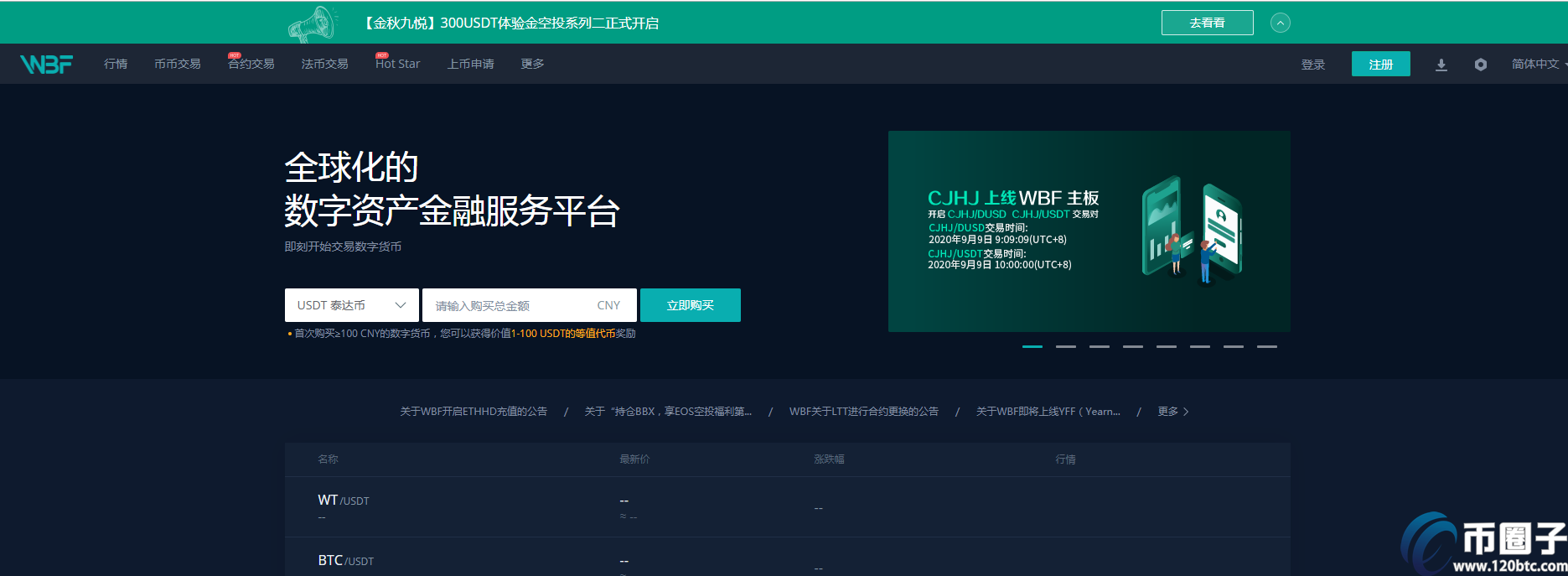Select the third carousel indicator
Viewport: 1568px width, 576px height.
click(1100, 346)
